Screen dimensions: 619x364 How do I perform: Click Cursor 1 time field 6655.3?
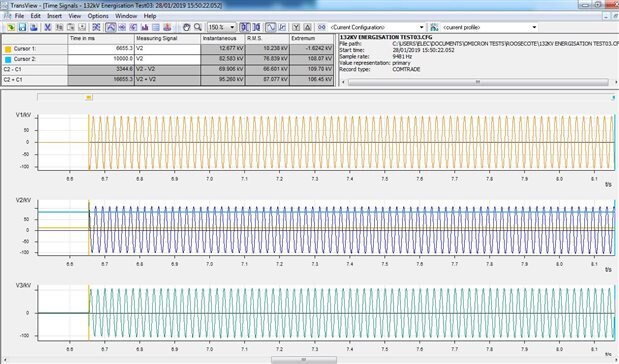pos(101,49)
